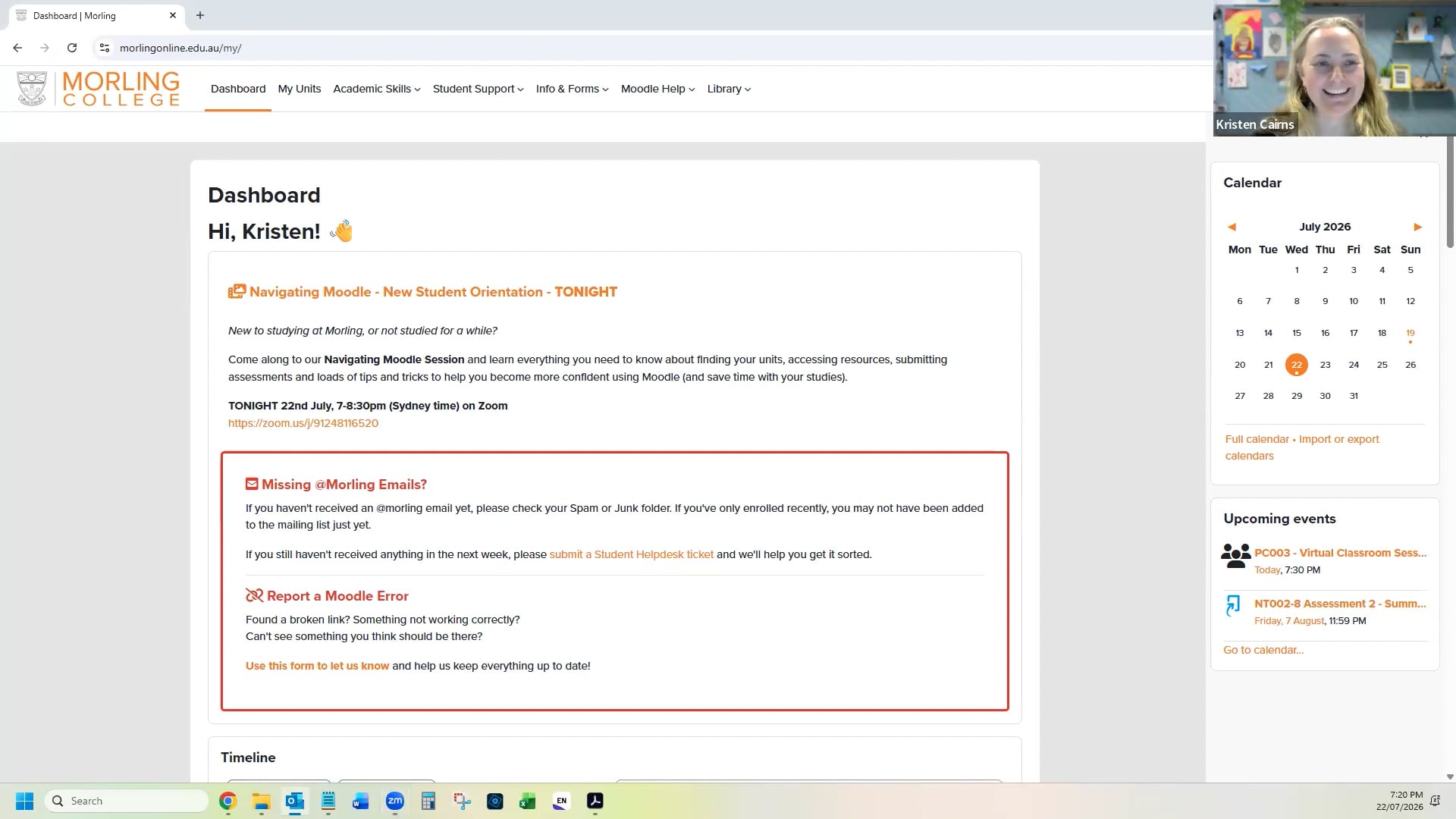This screenshot has width=1456, height=819.
Task: Open the Zoom meeting link 91248116520
Action: click(303, 423)
